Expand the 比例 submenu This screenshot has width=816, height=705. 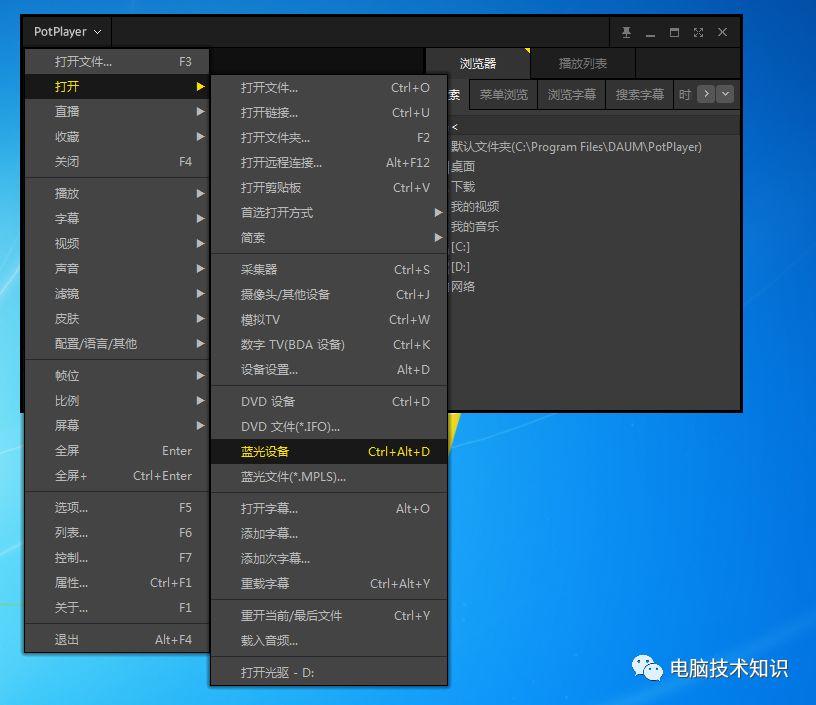(117, 401)
